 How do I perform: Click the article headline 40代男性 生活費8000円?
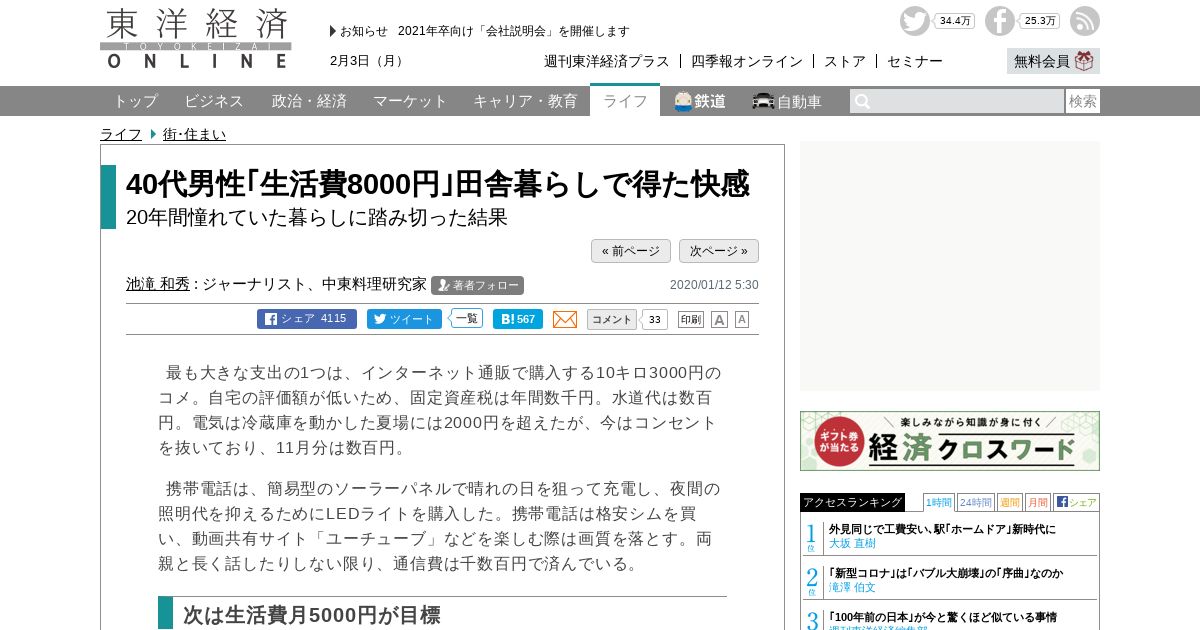[437, 184]
